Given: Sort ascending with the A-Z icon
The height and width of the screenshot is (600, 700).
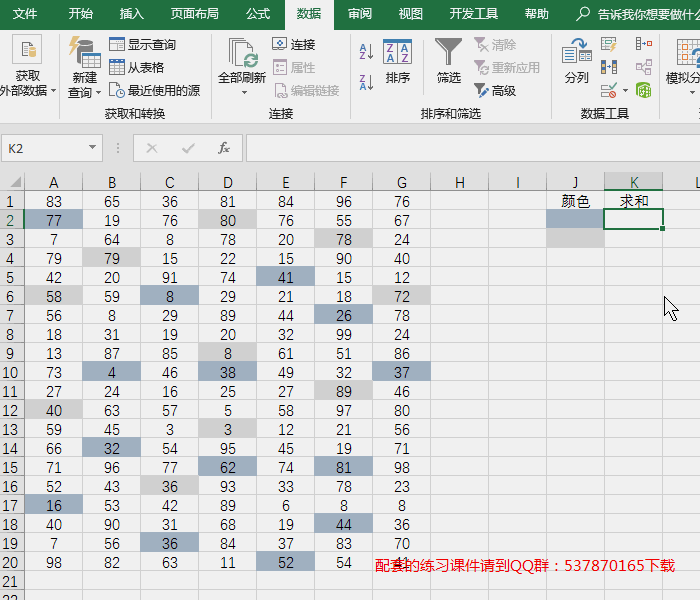Looking at the screenshot, I should coord(366,52).
